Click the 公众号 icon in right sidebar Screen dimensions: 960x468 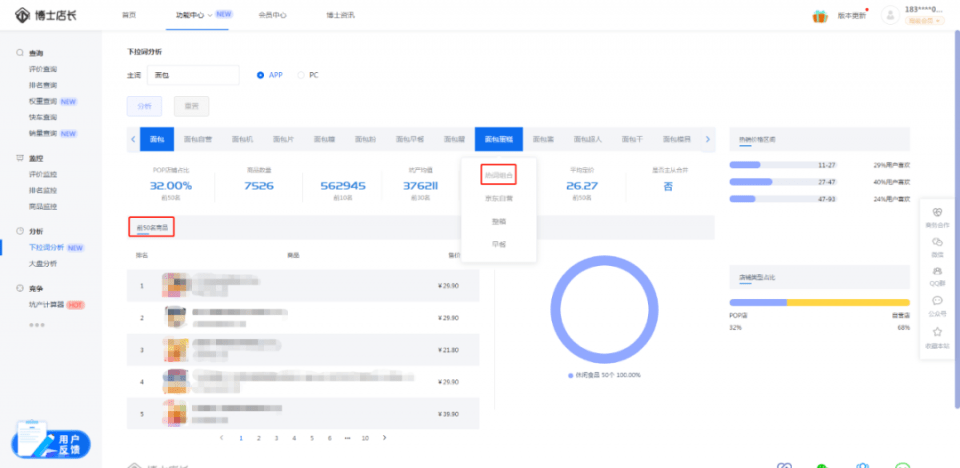[x=937, y=306]
